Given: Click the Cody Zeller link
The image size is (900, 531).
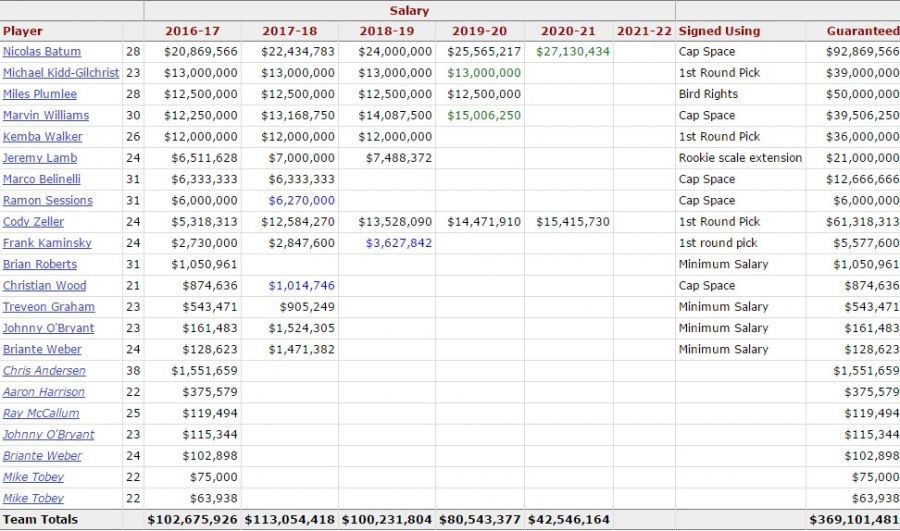Looking at the screenshot, I should pos(33,222).
